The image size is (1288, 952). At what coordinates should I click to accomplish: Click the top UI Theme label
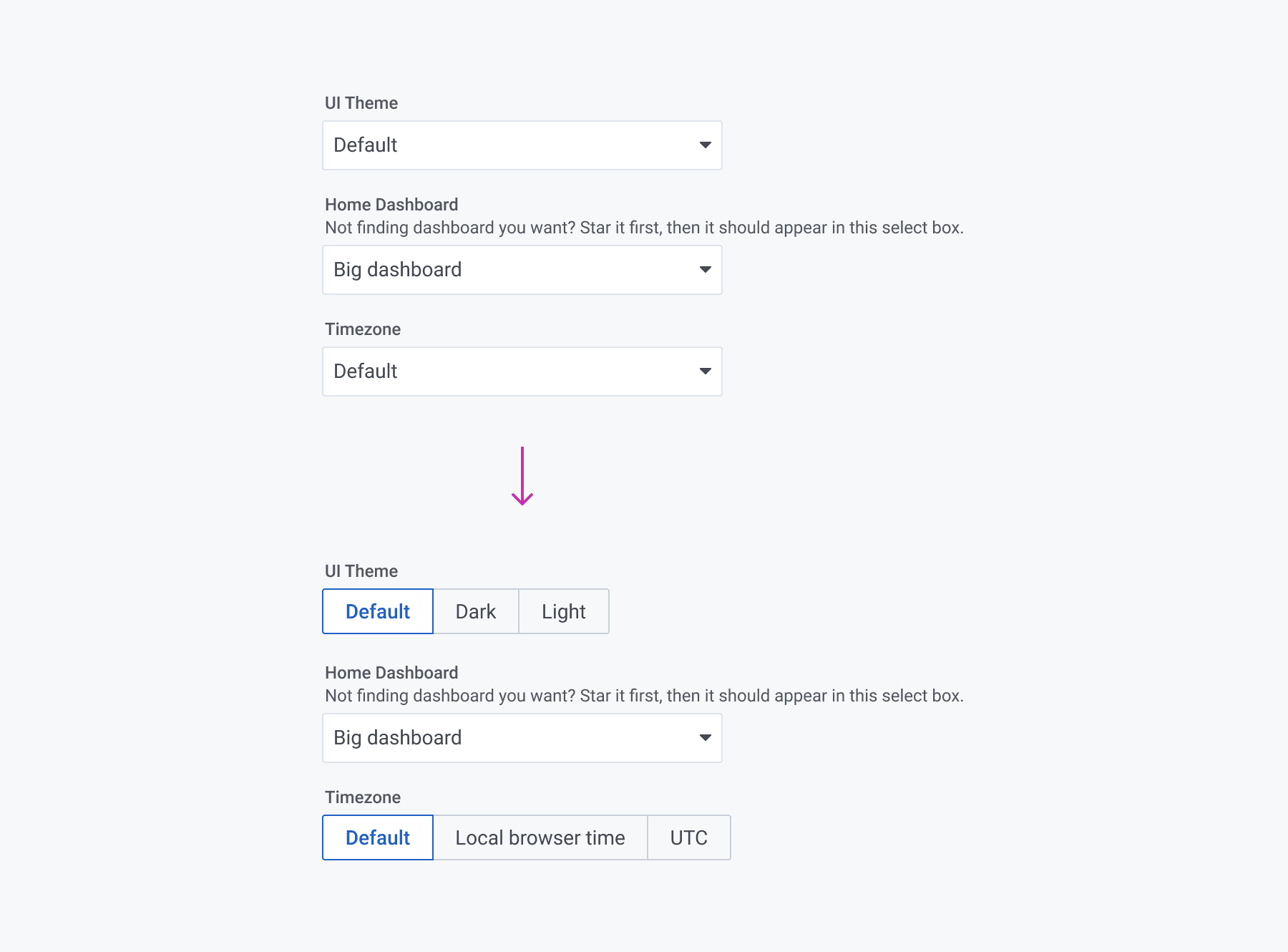[361, 103]
